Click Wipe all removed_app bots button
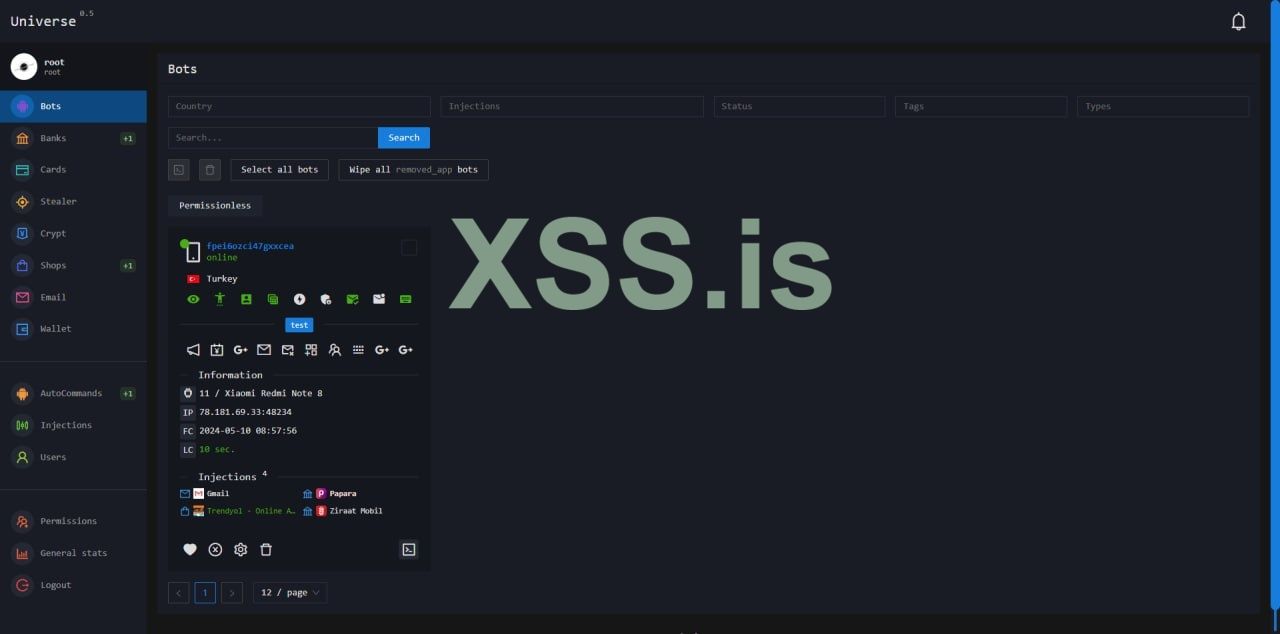Screen dimensions: 1280x634 coord(413,170)
